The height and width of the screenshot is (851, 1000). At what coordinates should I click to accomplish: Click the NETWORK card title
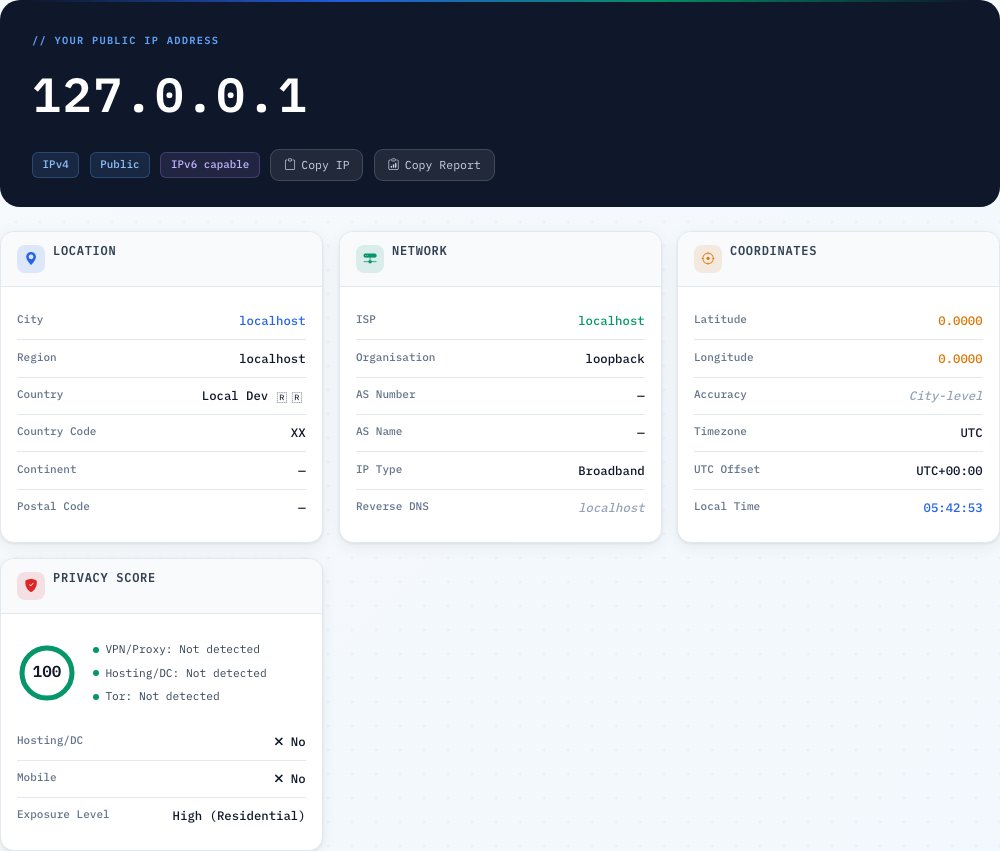click(x=419, y=251)
